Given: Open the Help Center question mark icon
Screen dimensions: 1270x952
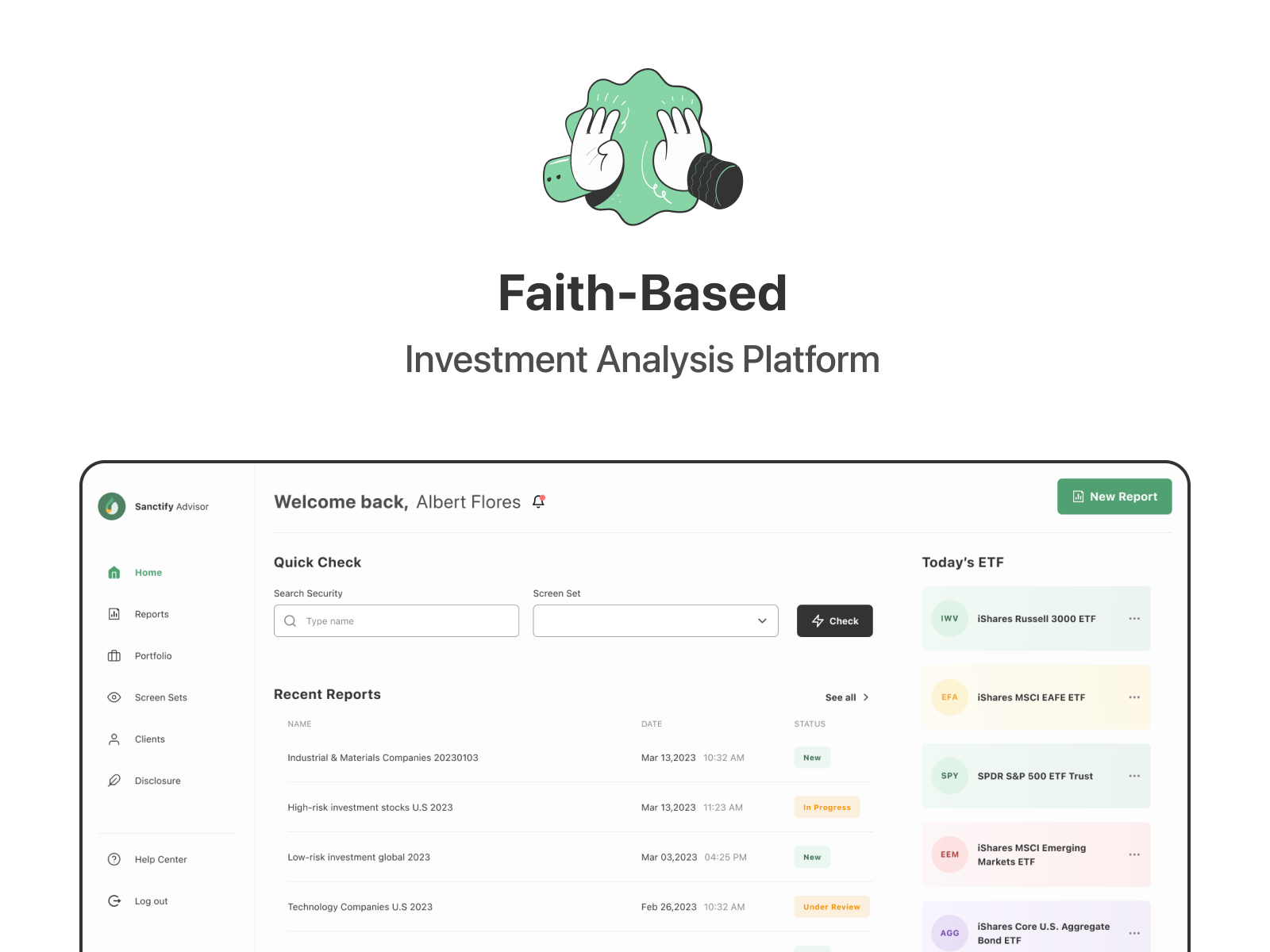Looking at the screenshot, I should [114, 859].
